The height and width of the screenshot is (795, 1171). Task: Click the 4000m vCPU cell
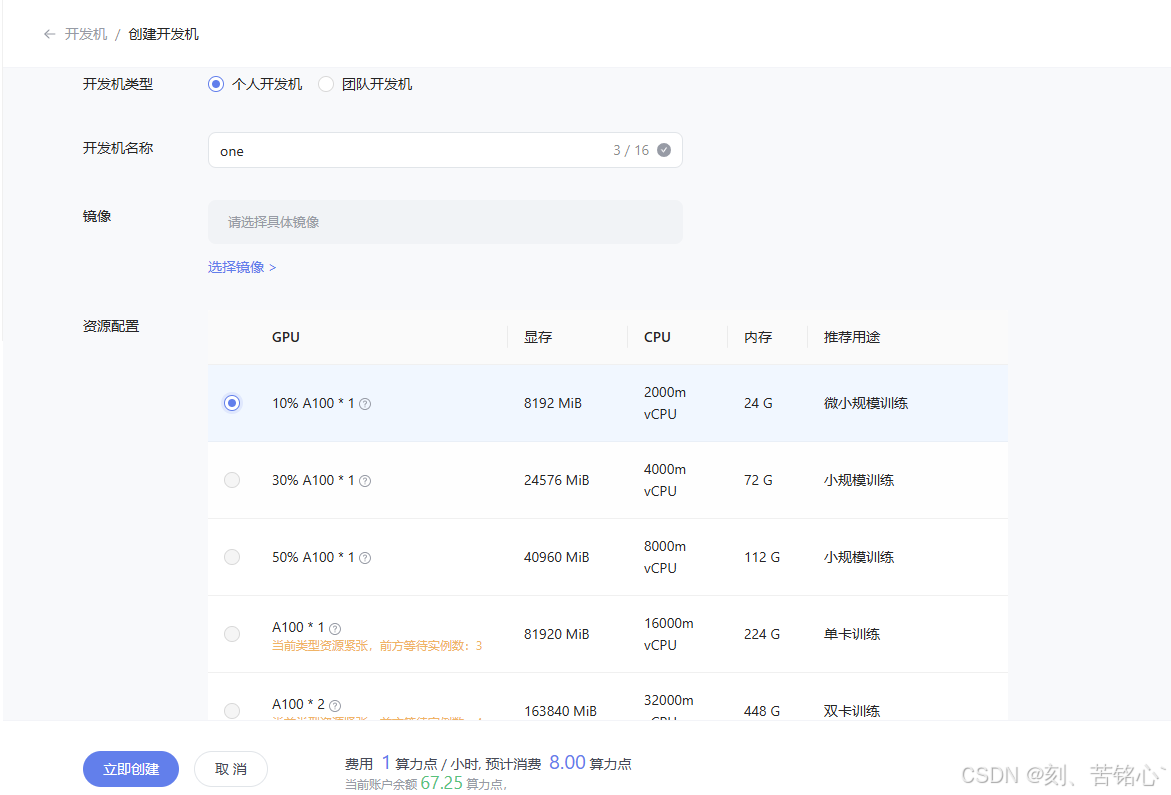pyautogui.click(x=665, y=480)
